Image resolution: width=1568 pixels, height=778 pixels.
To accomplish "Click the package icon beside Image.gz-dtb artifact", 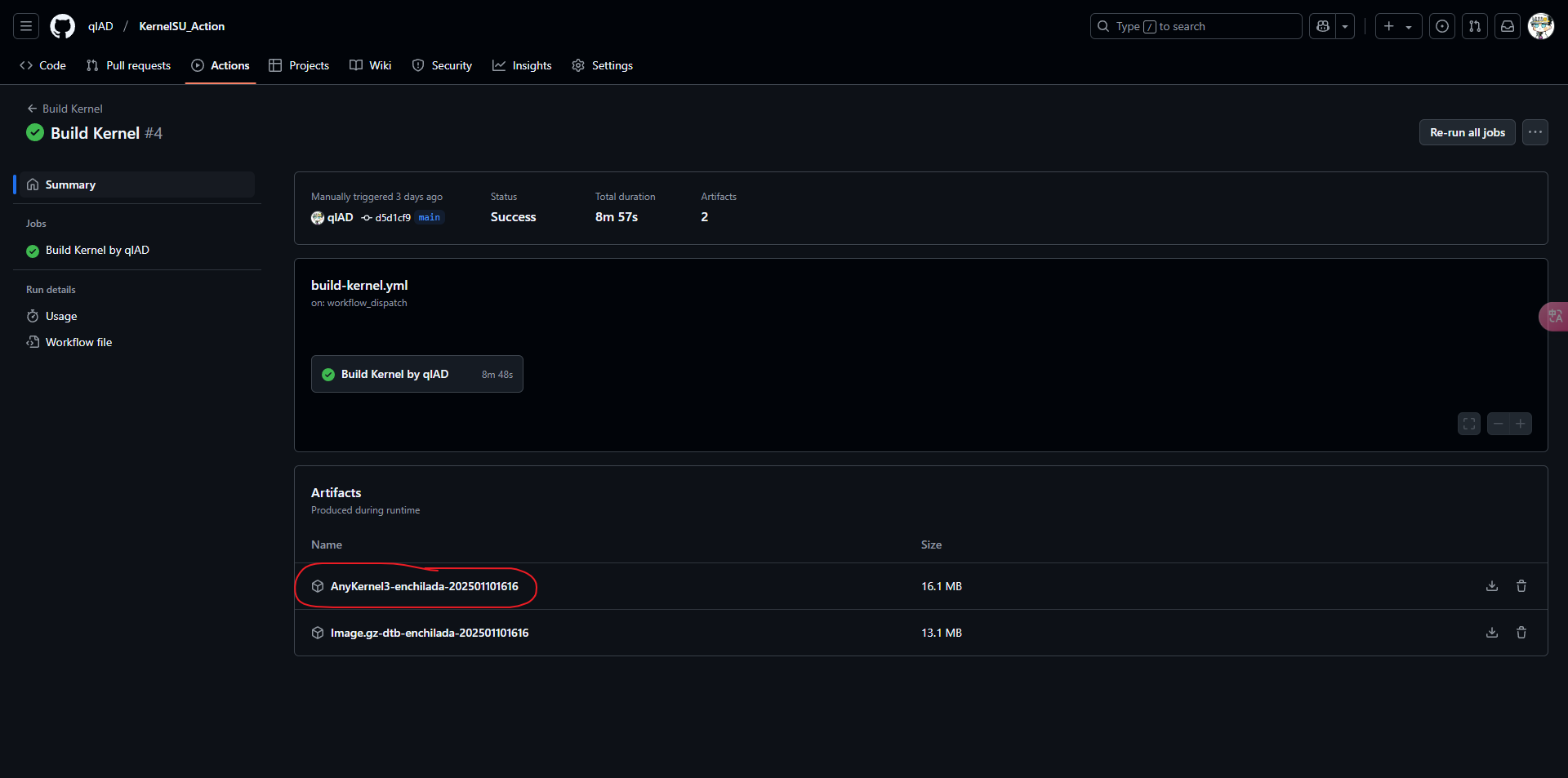I will 318,633.
